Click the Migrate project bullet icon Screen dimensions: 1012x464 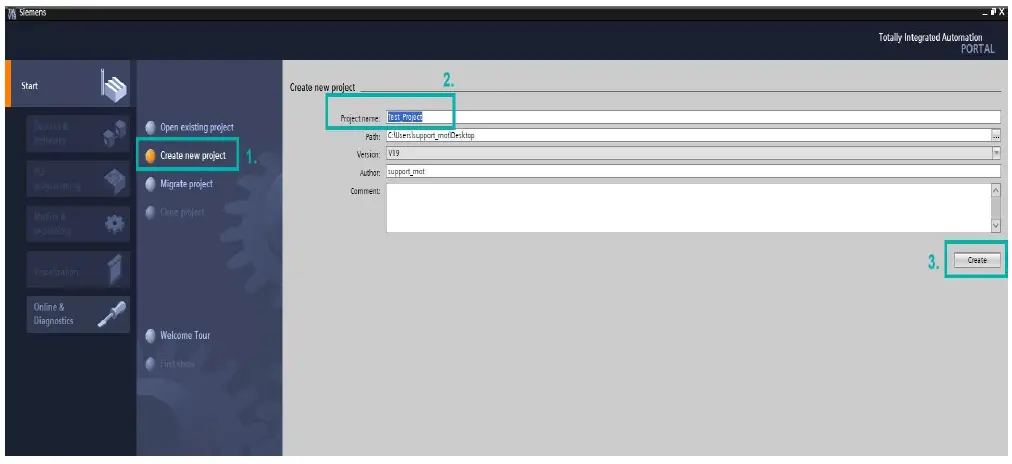click(x=150, y=184)
